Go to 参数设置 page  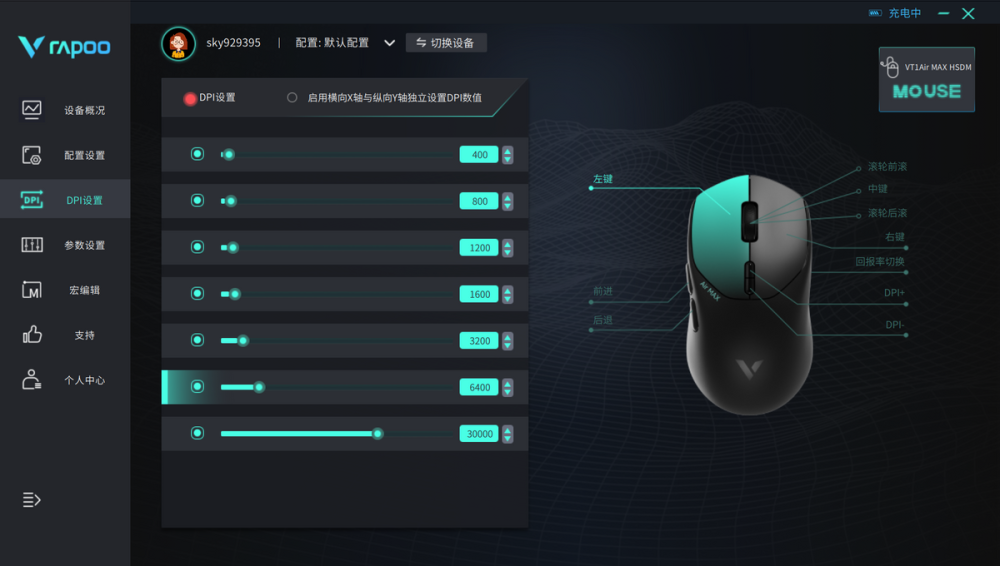pyautogui.click(x=84, y=245)
